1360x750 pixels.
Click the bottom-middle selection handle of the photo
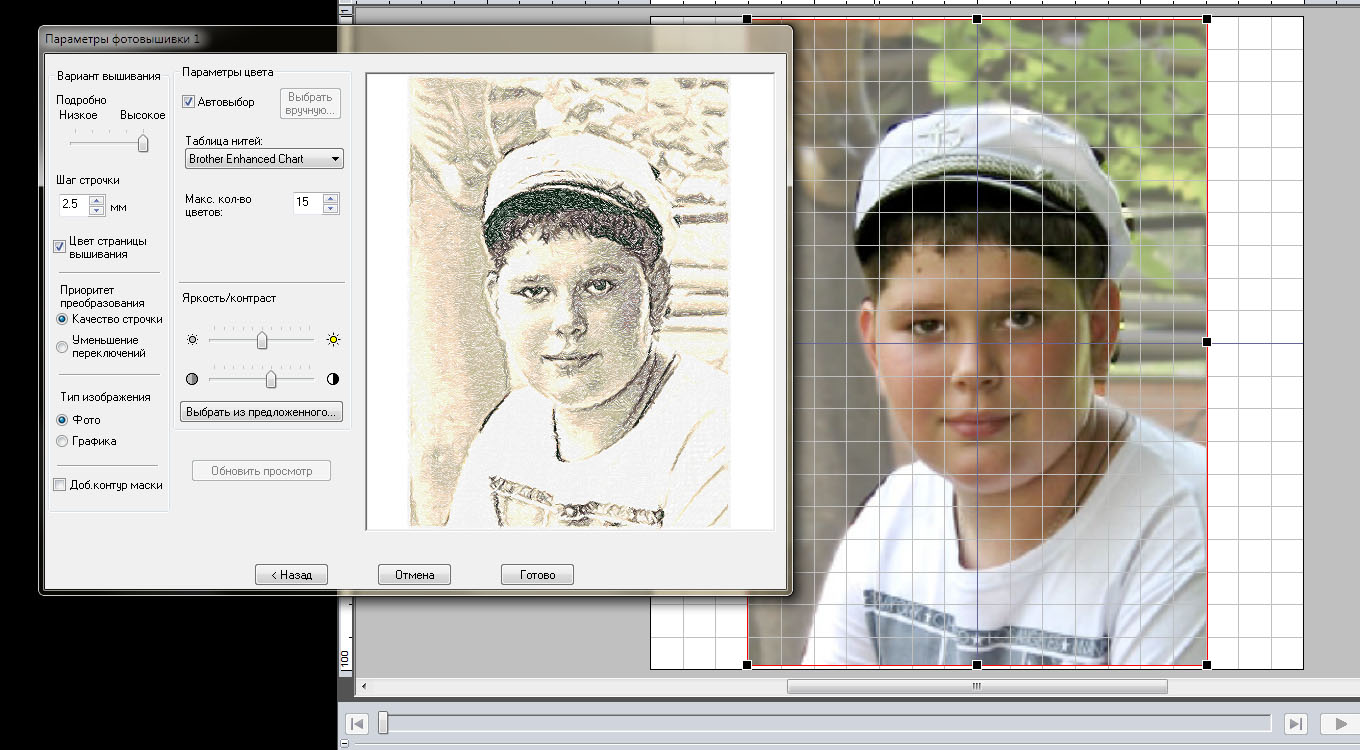977,665
